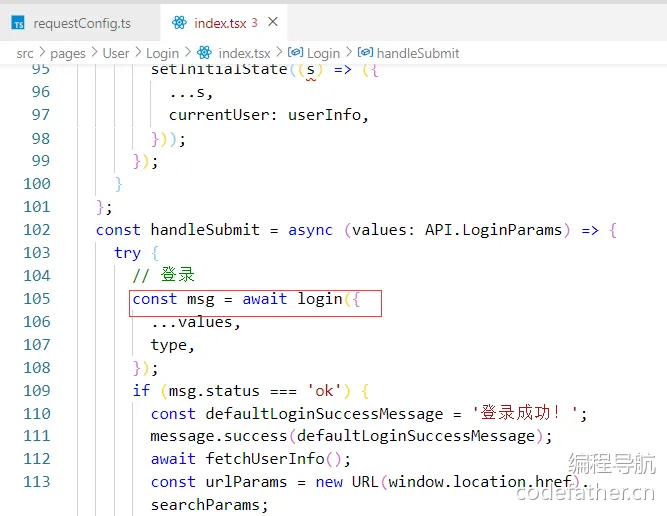Viewport: 667px width, 516px height.
Task: Click the chevron after src breadcrumb
Action: coord(42,53)
